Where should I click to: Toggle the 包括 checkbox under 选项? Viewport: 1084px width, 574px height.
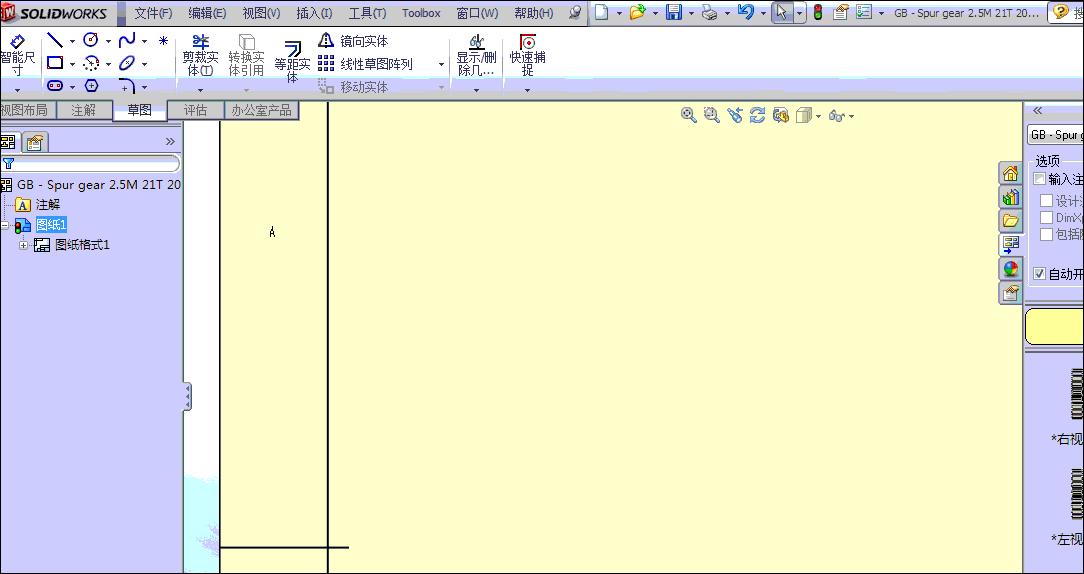pyautogui.click(x=1047, y=234)
